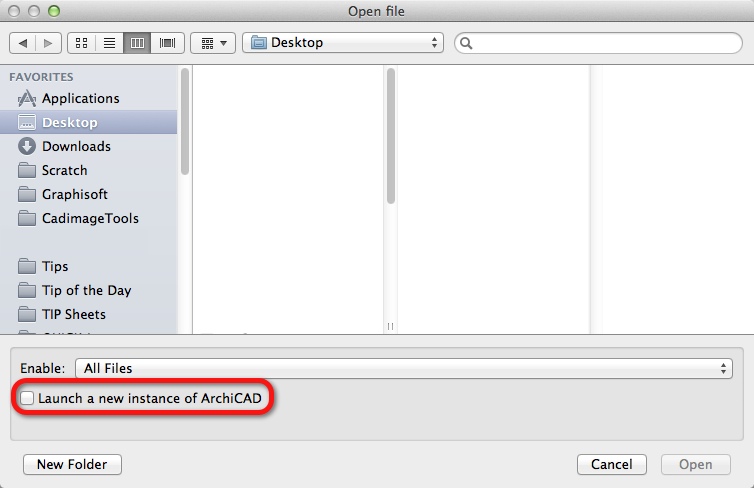
Task: Click the sidebar vertical scrollbar
Action: point(185,122)
